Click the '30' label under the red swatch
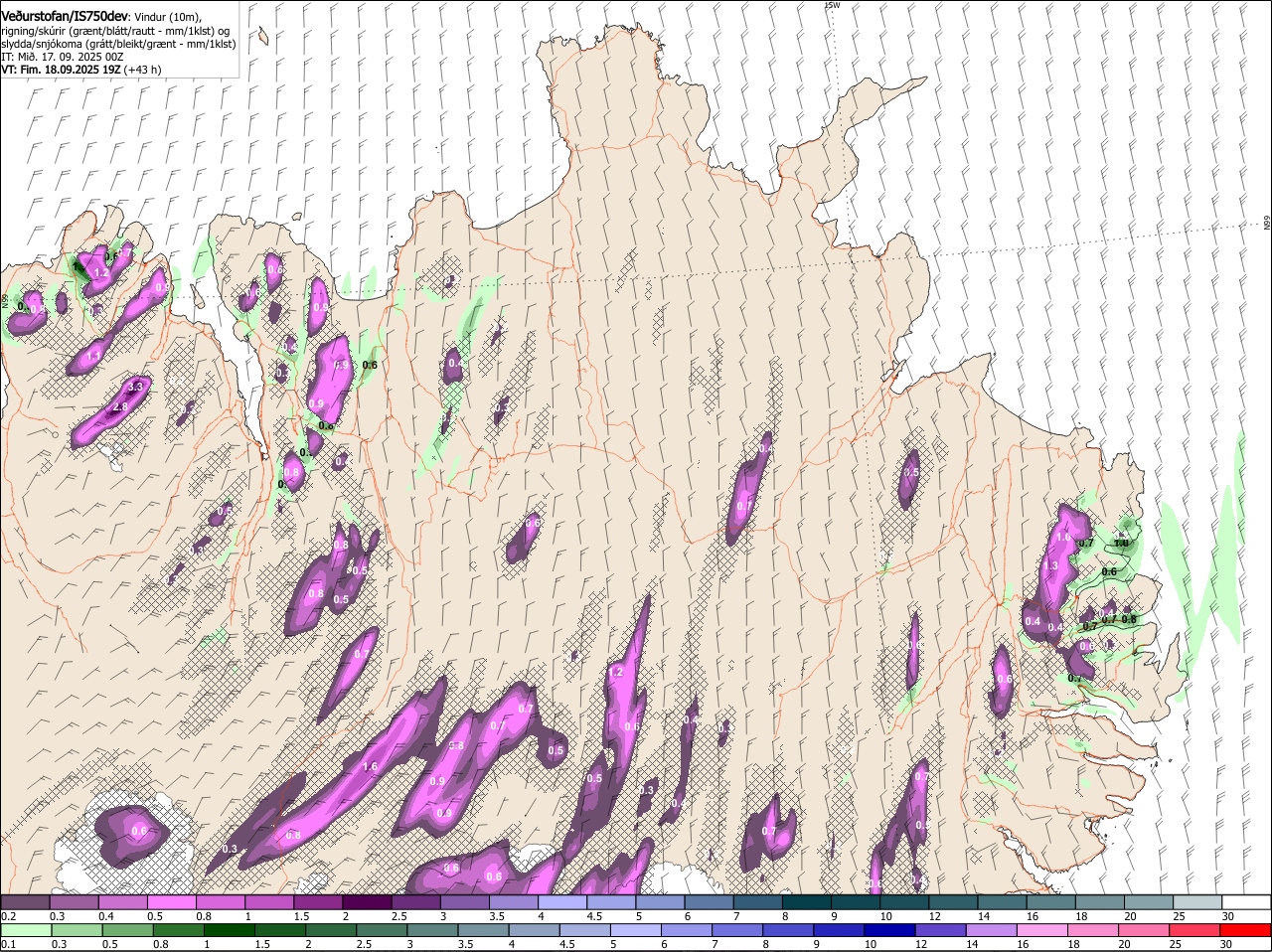Image resolution: width=1272 pixels, height=952 pixels. pos(1226,945)
